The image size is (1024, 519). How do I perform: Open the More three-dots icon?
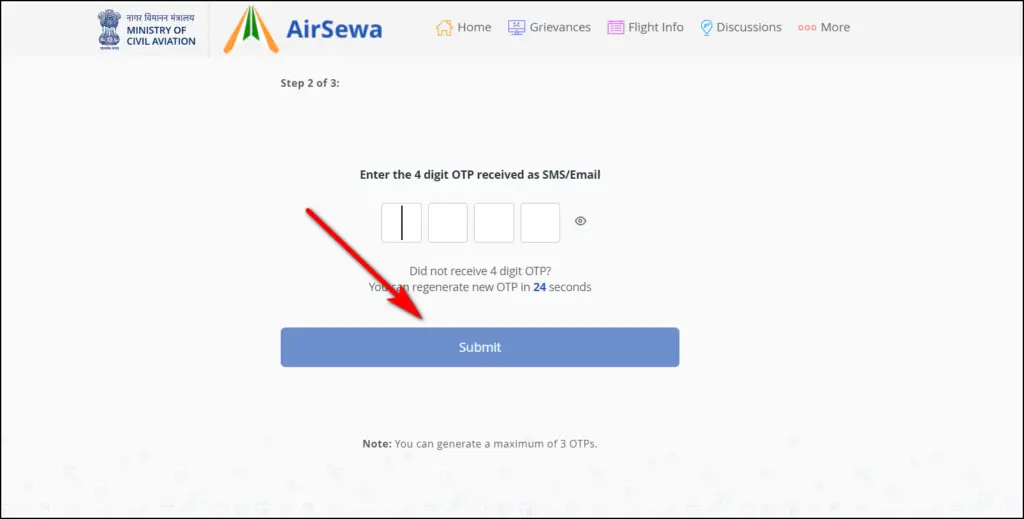tap(807, 27)
